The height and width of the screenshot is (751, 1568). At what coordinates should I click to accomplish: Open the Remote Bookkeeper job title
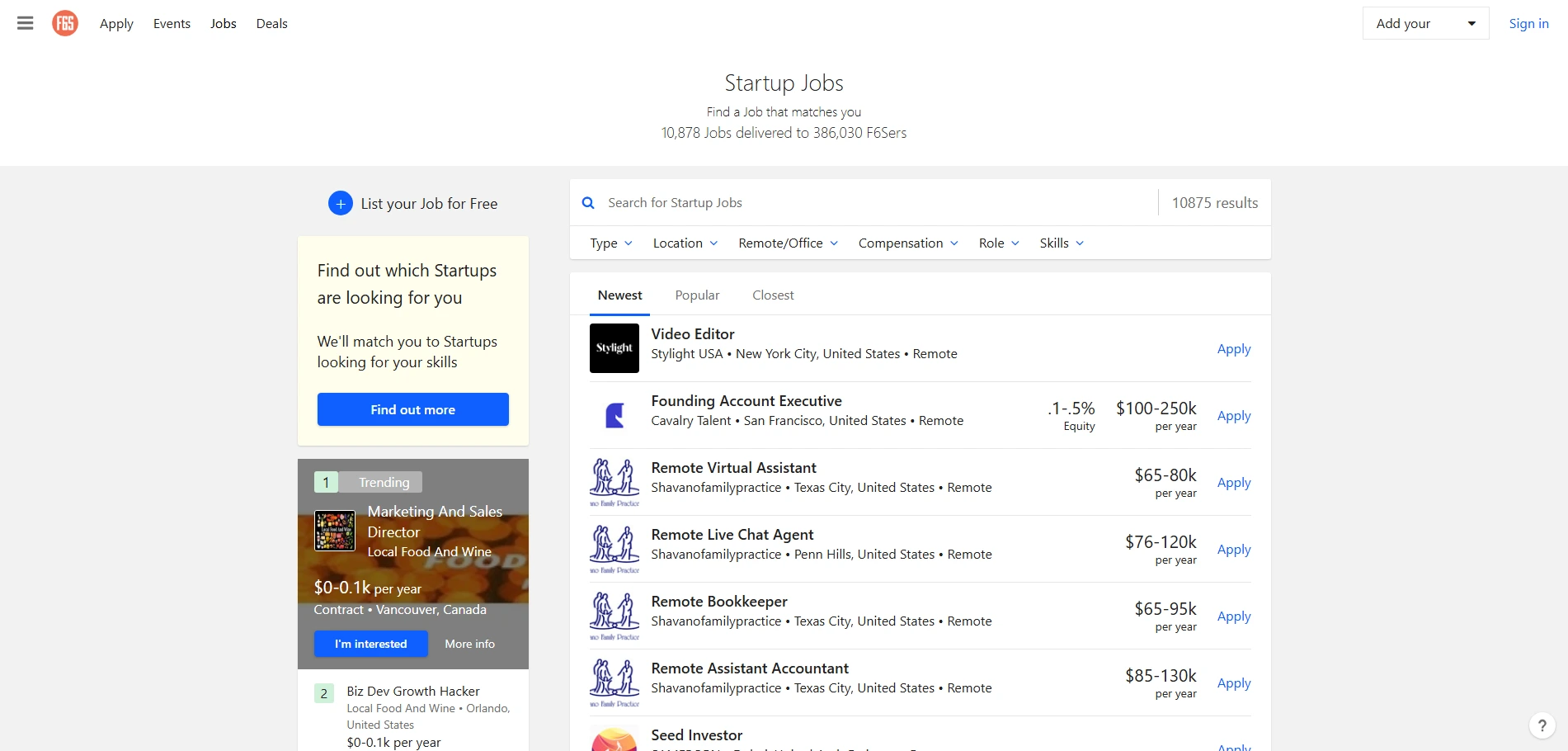point(719,602)
